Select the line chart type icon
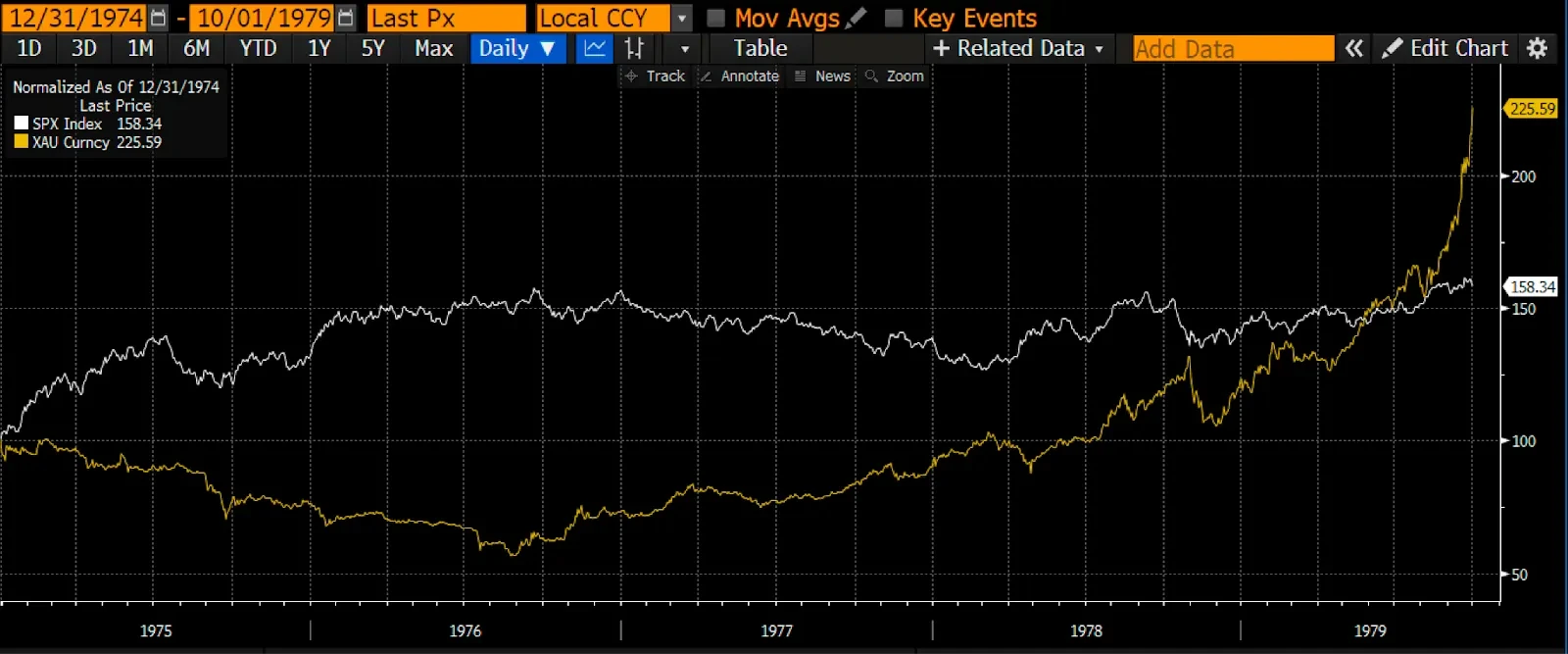1568x654 pixels. click(595, 48)
